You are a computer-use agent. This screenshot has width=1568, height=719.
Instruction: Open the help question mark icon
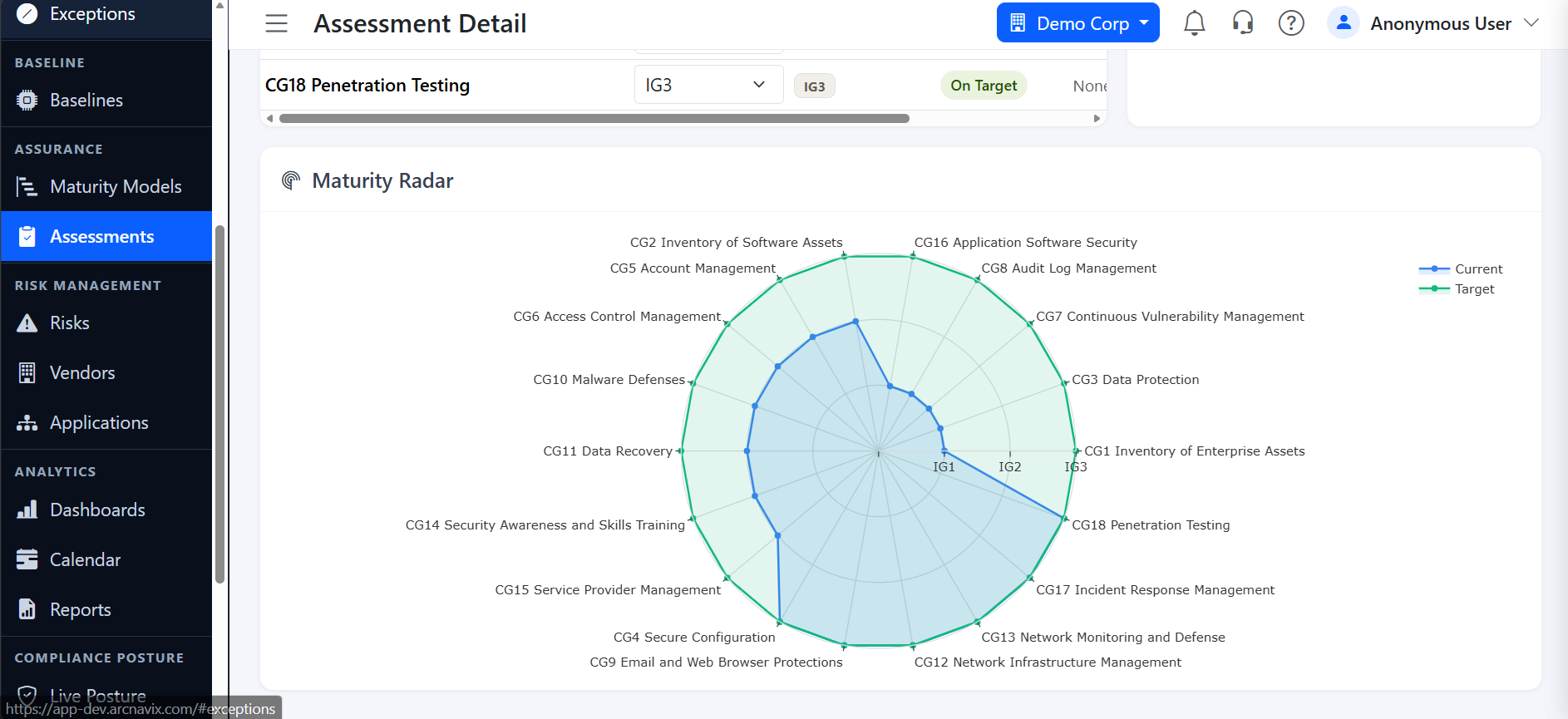[1291, 23]
